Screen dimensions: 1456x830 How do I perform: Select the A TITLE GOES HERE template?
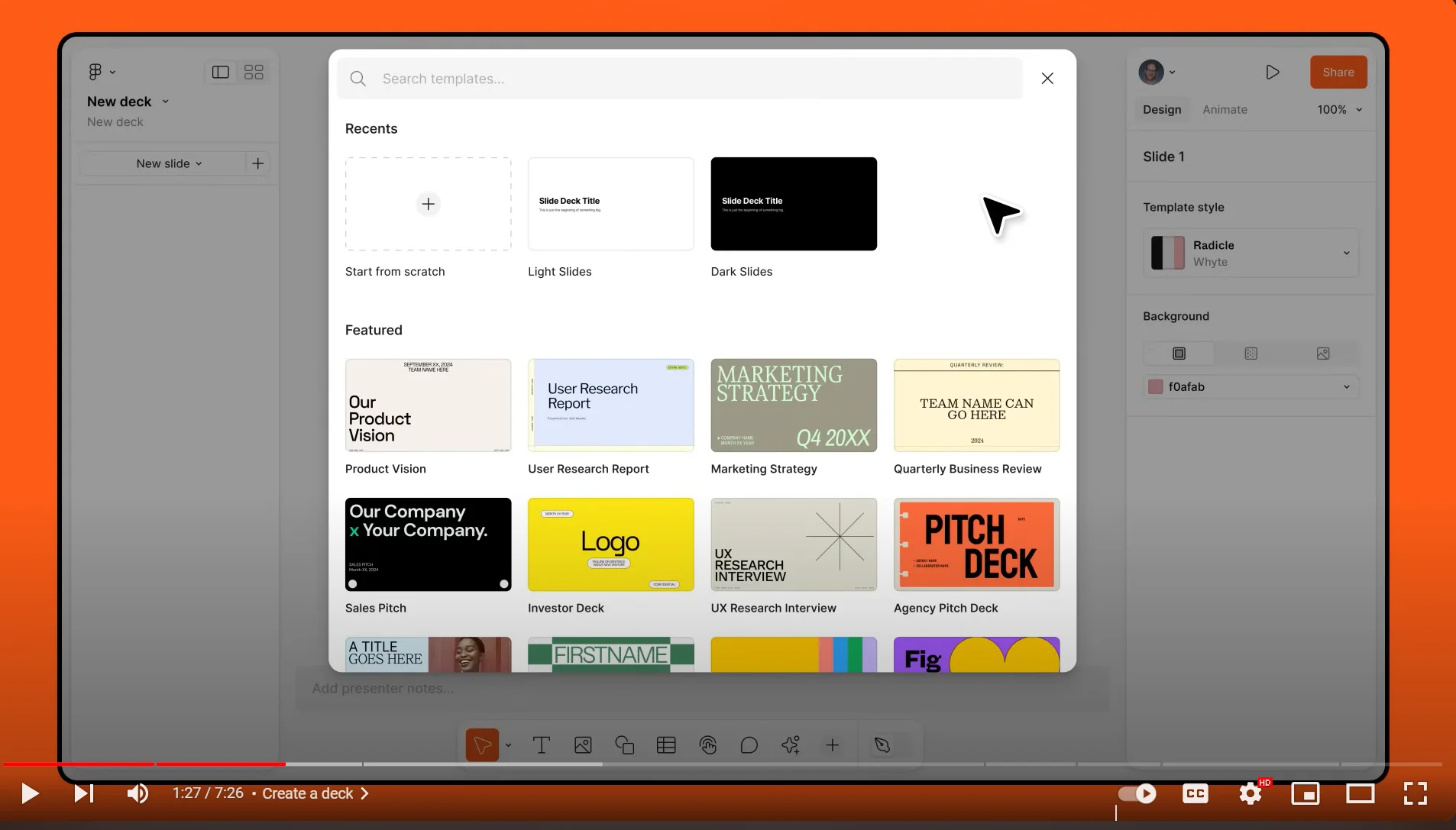[429, 654]
